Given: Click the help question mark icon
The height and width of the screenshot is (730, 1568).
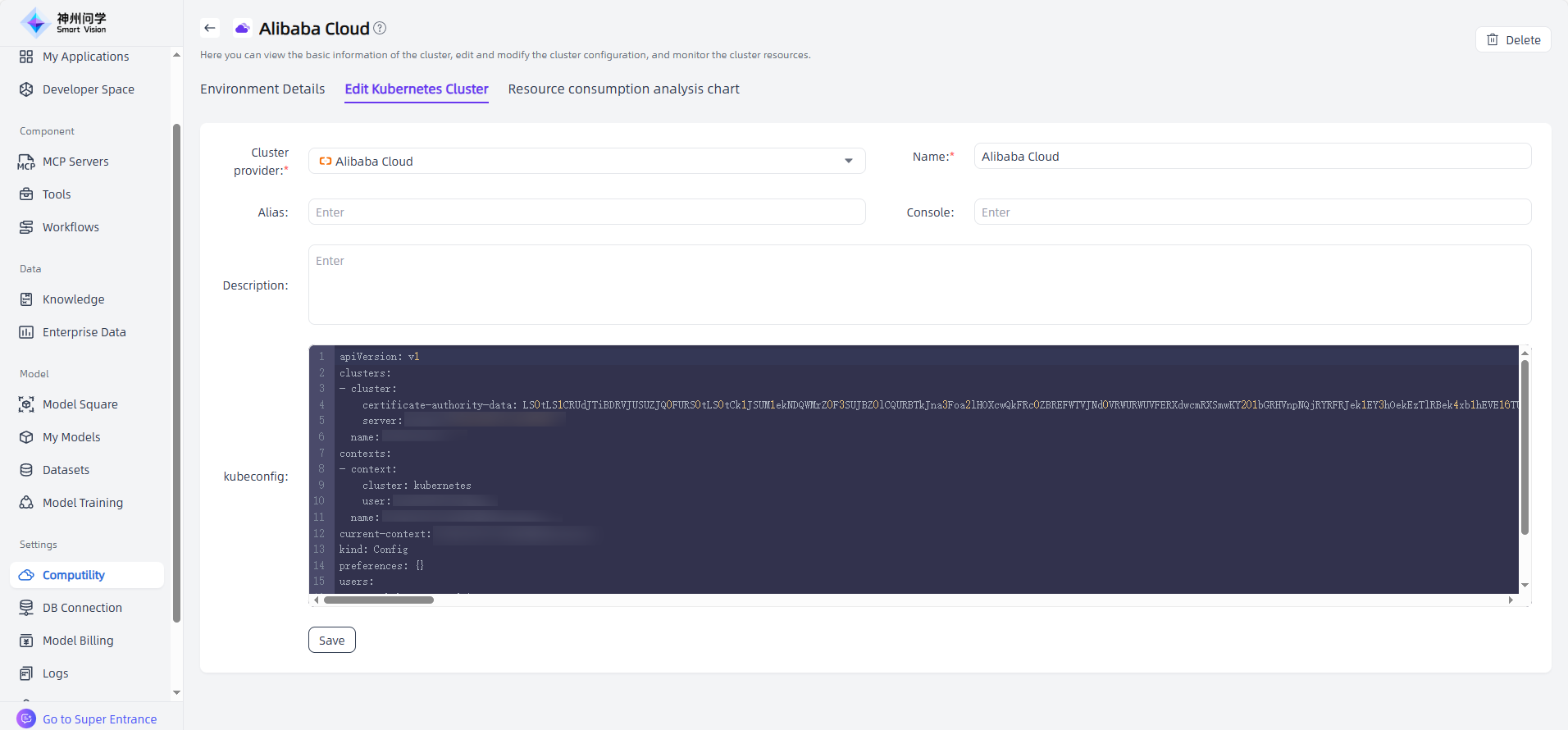Looking at the screenshot, I should pos(380,28).
